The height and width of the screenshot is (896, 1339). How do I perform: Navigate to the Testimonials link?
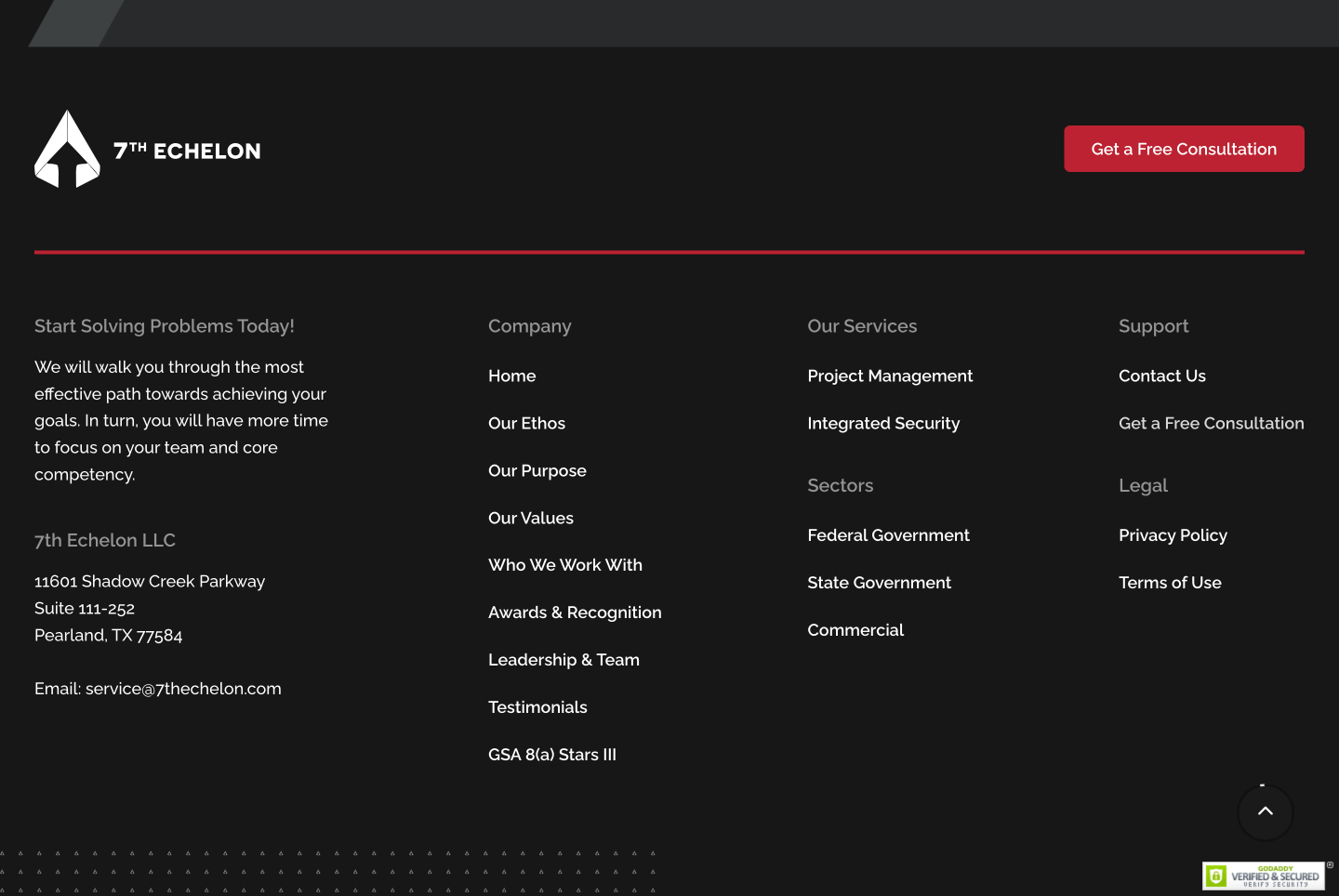[537, 707]
